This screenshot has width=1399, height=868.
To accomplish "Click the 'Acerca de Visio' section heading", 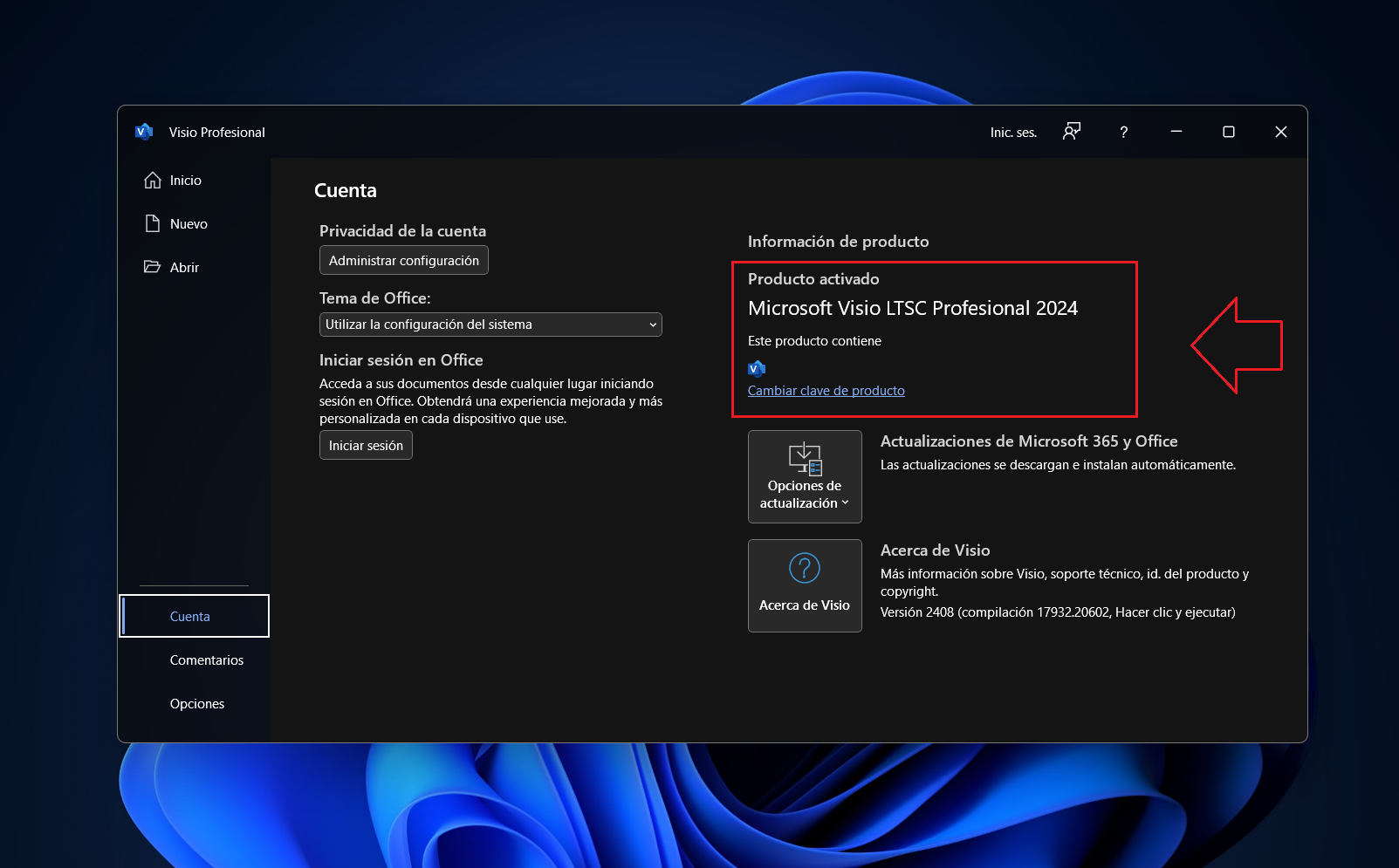I will (x=936, y=550).
